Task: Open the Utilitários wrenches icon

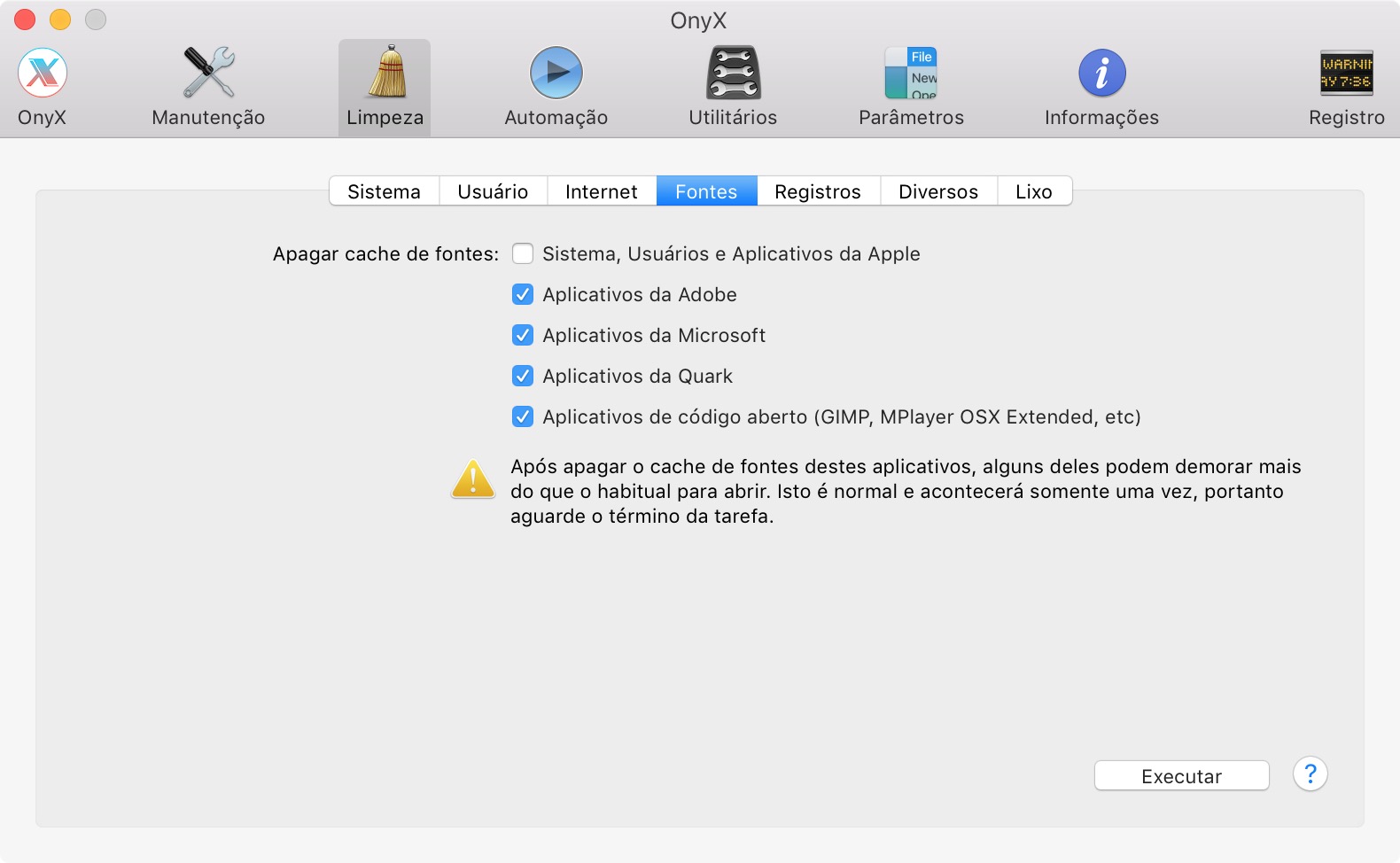Action: [733, 88]
